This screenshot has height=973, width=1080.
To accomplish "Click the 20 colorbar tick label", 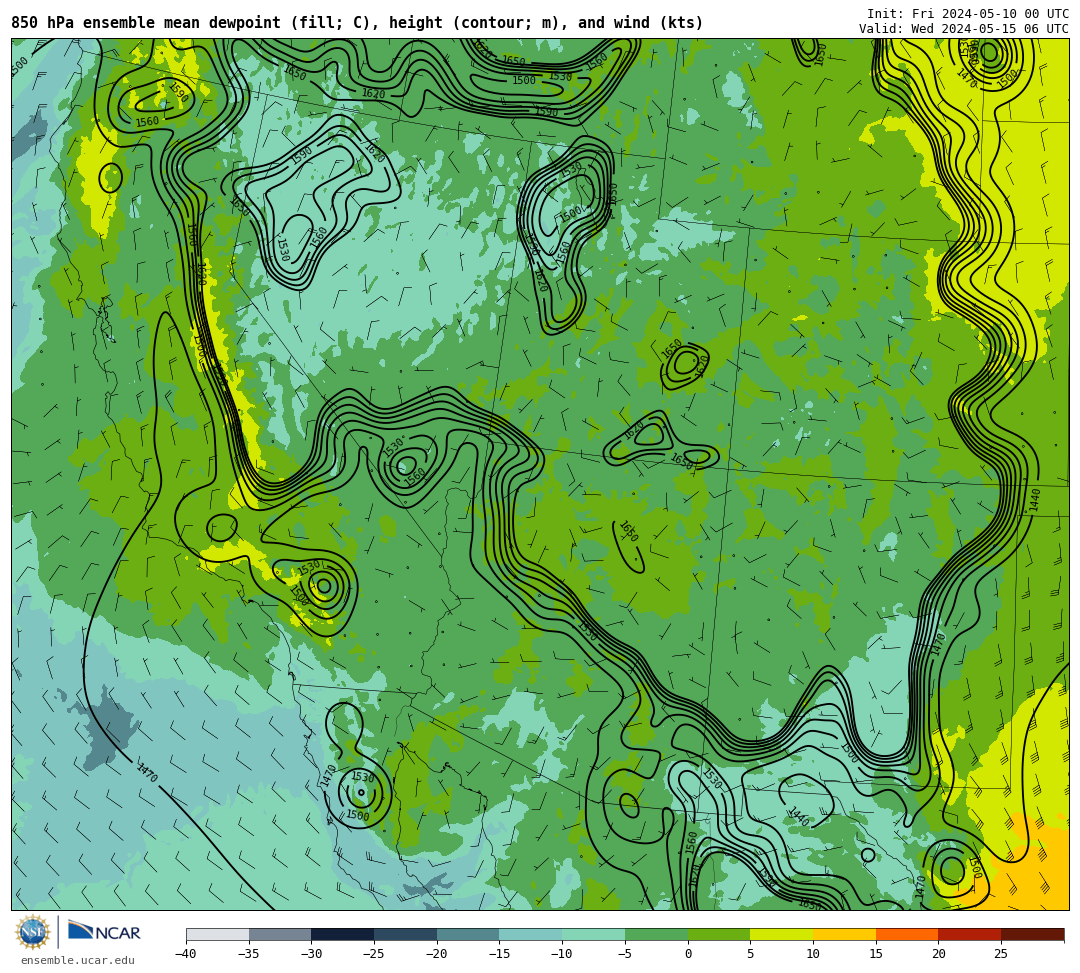I will [x=939, y=954].
